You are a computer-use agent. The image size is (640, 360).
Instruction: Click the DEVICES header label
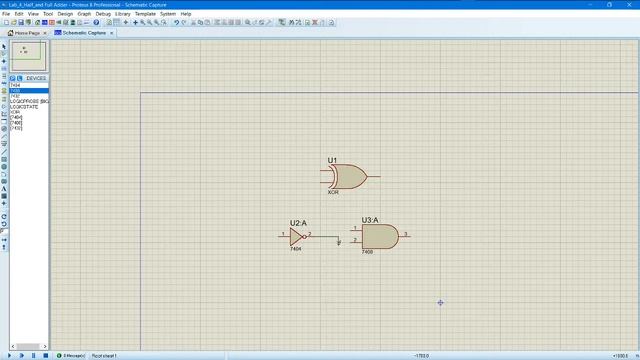36,78
